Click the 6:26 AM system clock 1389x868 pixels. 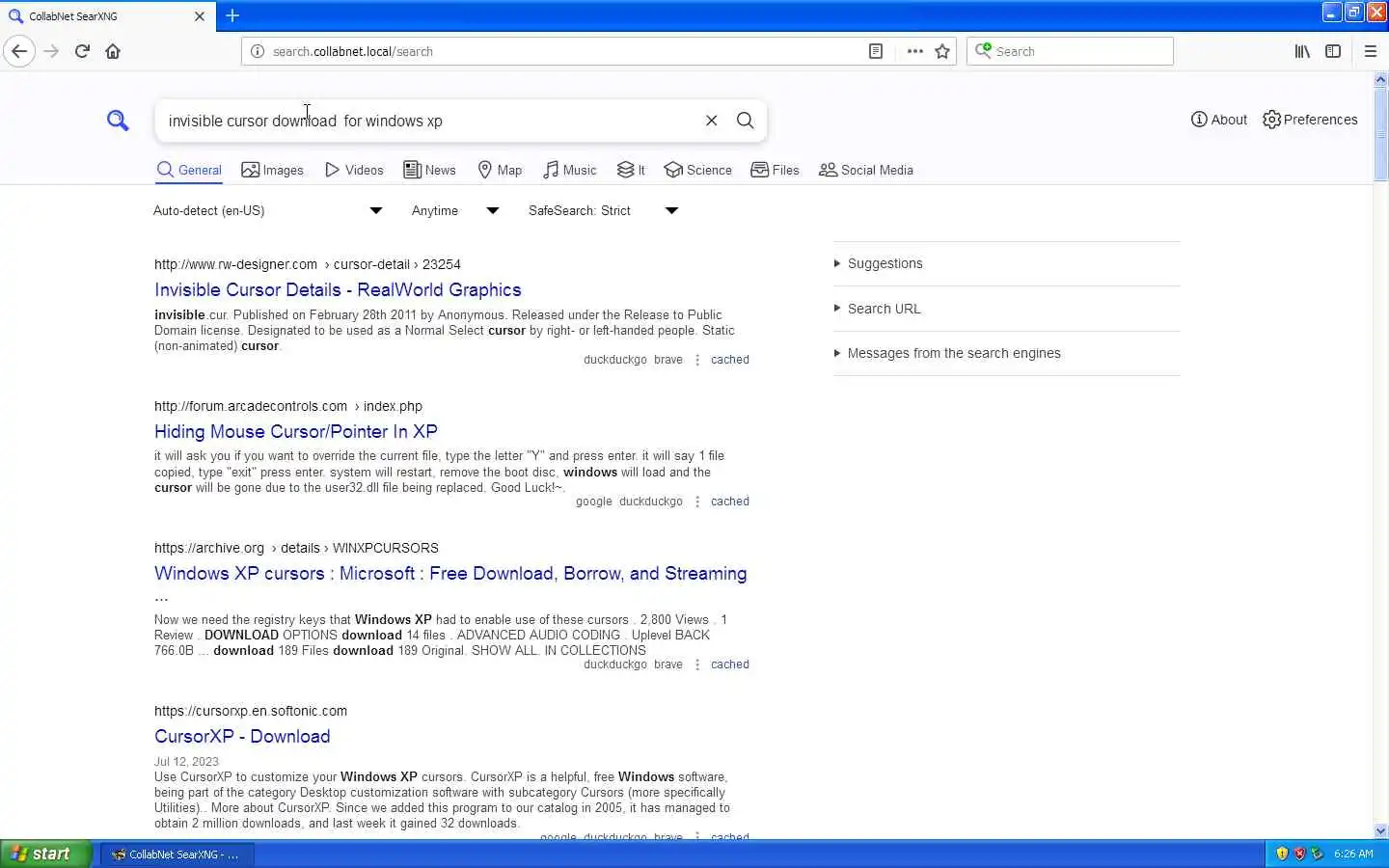pyautogui.click(x=1353, y=854)
